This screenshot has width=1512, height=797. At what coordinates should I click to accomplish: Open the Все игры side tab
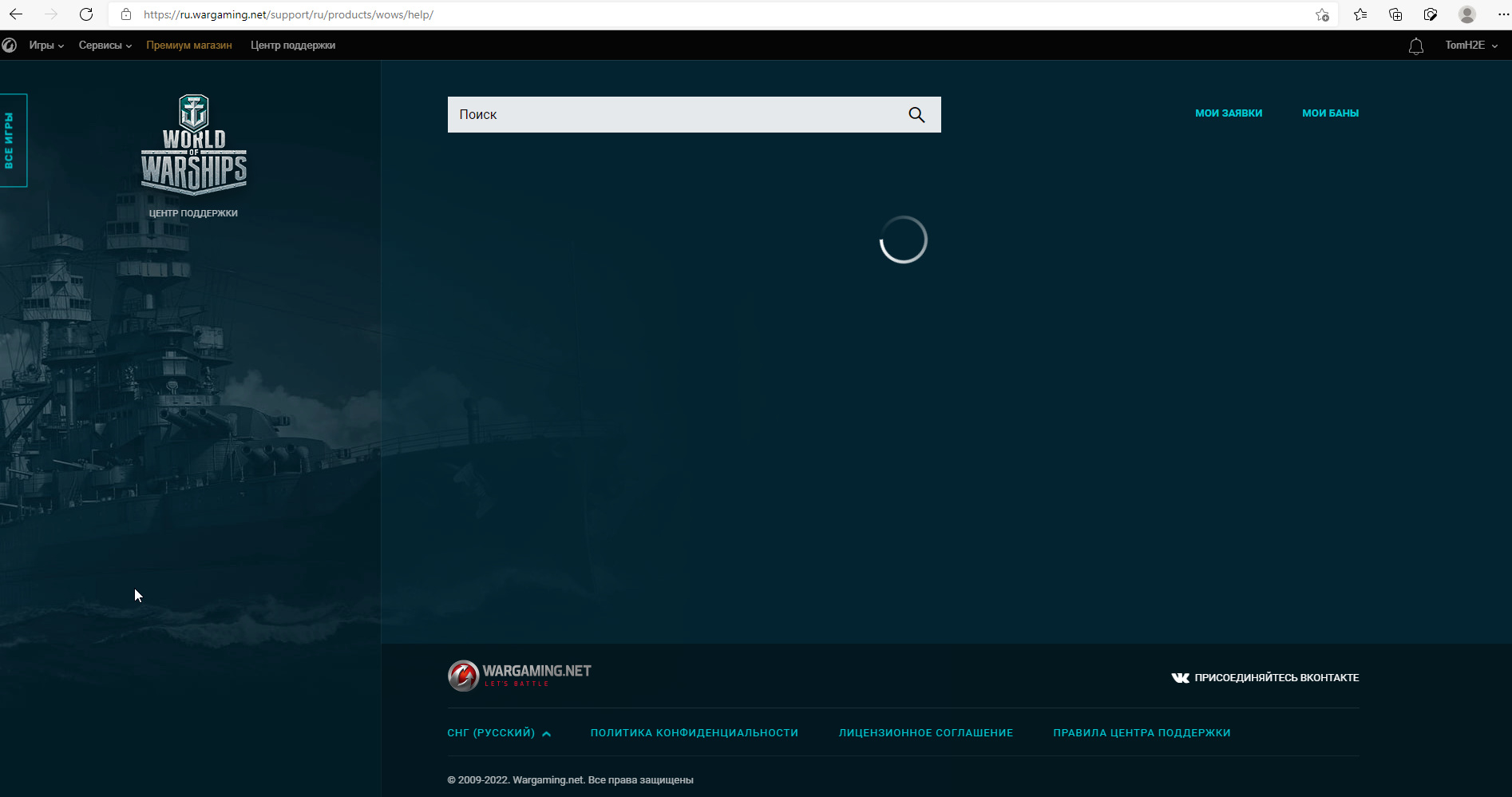(x=14, y=141)
